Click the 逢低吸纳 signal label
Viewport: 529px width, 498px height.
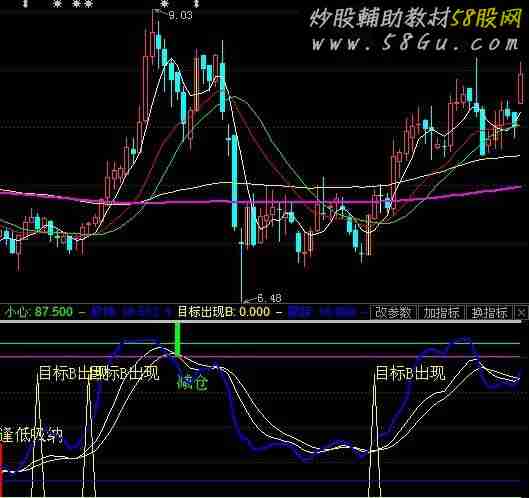[x=31, y=435]
